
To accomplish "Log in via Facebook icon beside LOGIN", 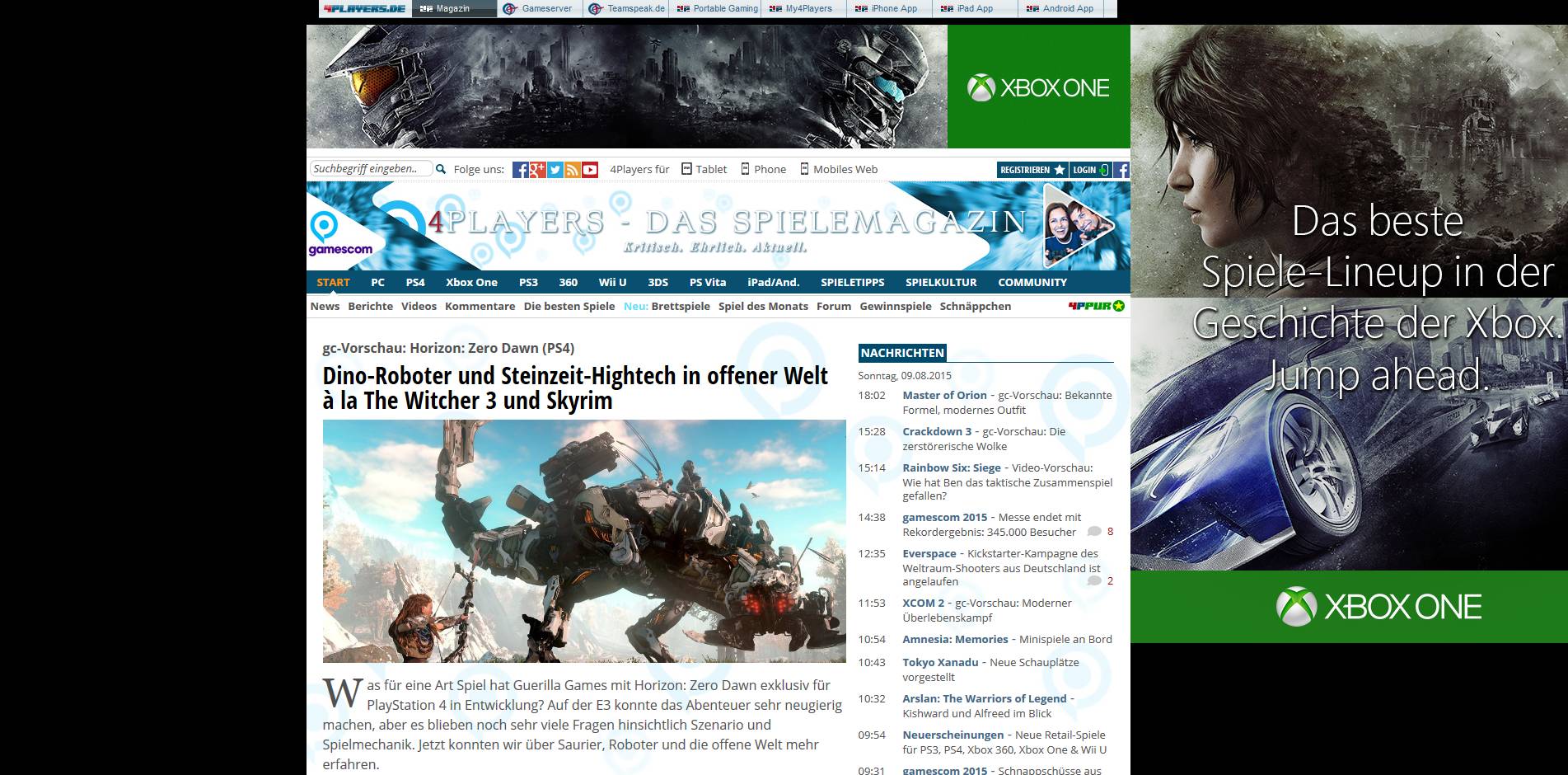I will [x=1121, y=170].
